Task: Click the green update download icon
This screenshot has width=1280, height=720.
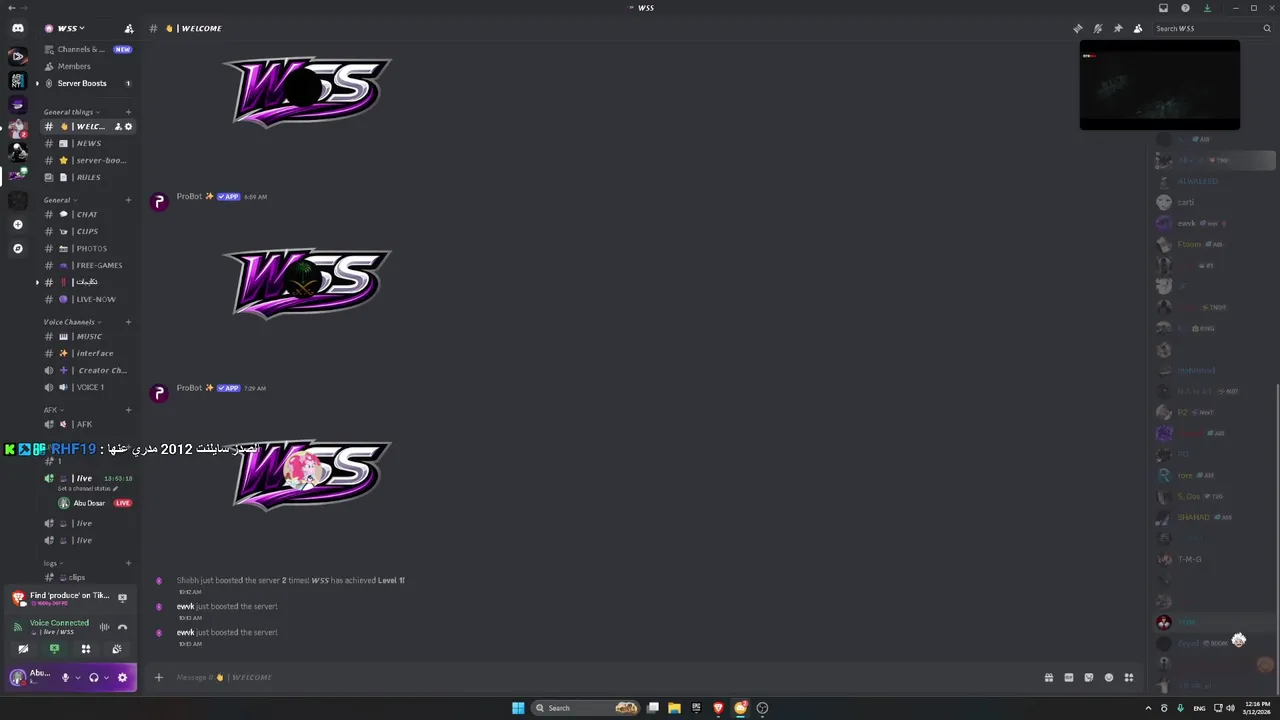Action: tap(1208, 8)
